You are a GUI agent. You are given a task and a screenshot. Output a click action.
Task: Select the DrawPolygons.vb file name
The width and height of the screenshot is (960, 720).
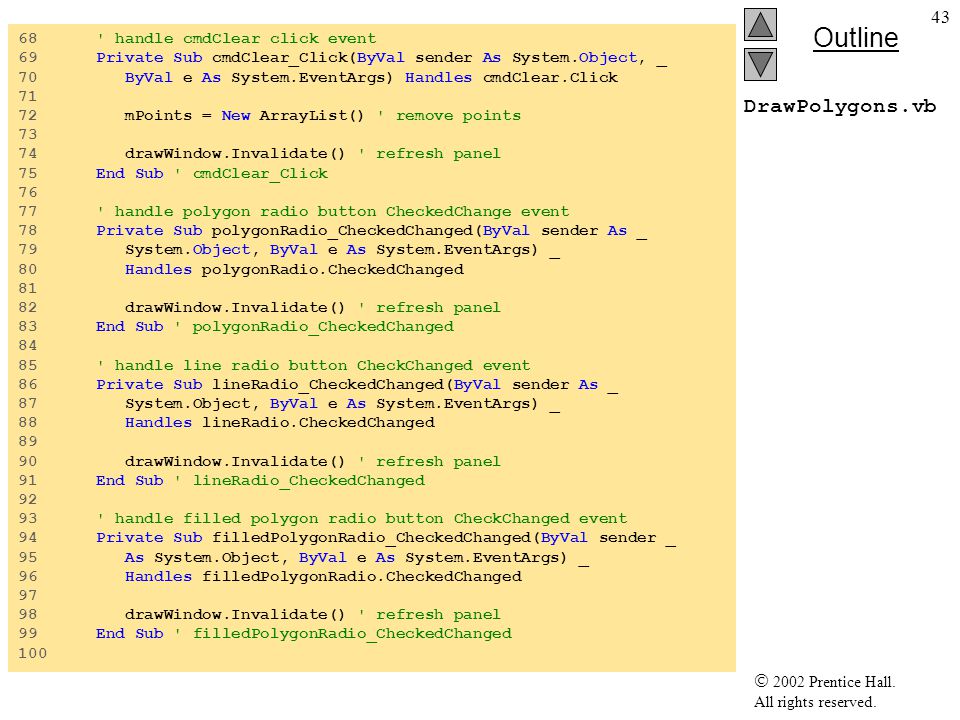click(839, 107)
